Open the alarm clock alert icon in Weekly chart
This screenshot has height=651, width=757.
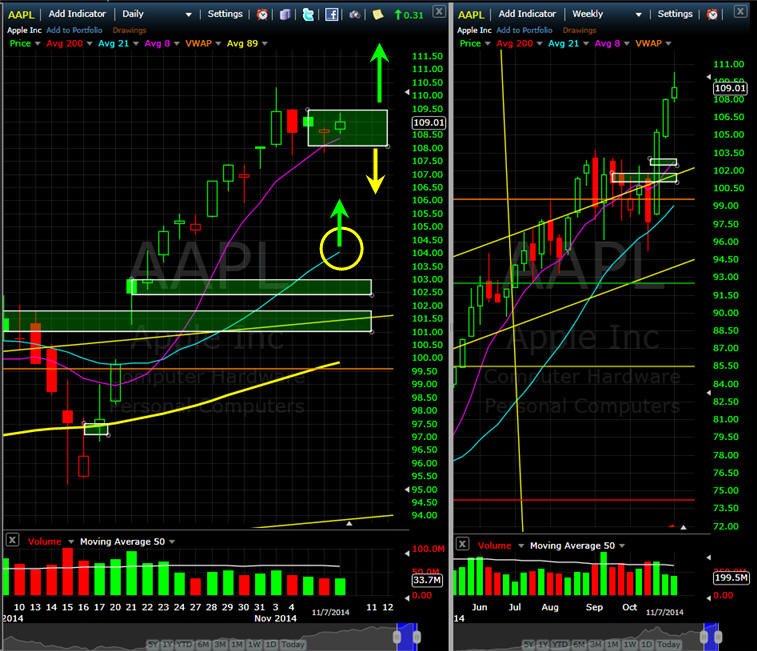point(712,14)
